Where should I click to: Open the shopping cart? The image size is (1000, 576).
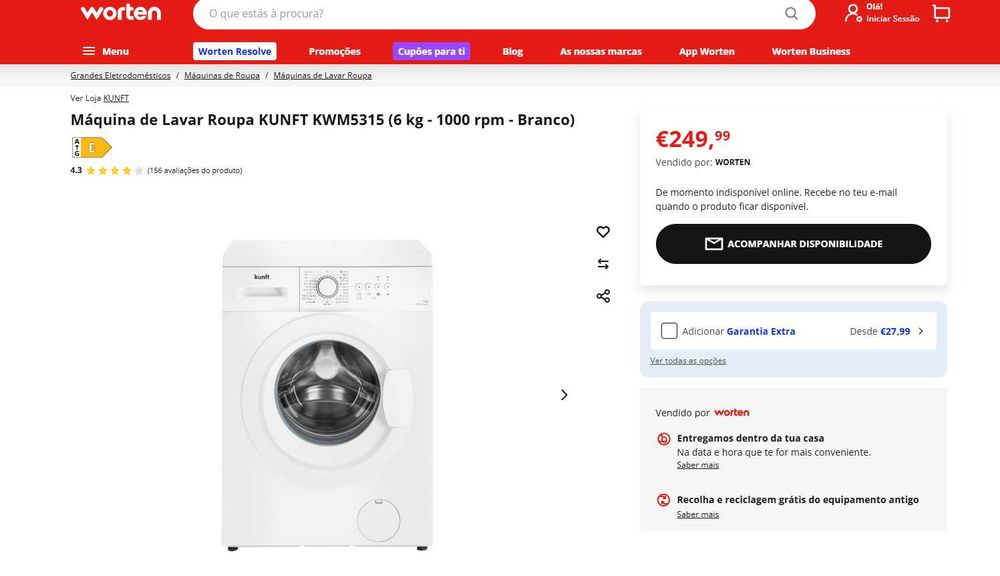point(941,14)
